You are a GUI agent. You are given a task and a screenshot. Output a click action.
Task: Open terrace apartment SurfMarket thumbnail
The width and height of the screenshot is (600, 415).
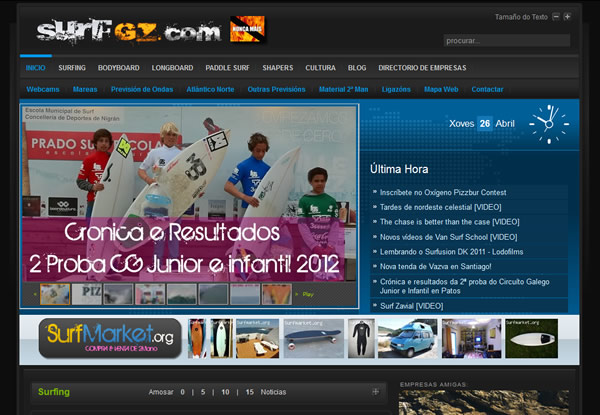tap(258, 339)
